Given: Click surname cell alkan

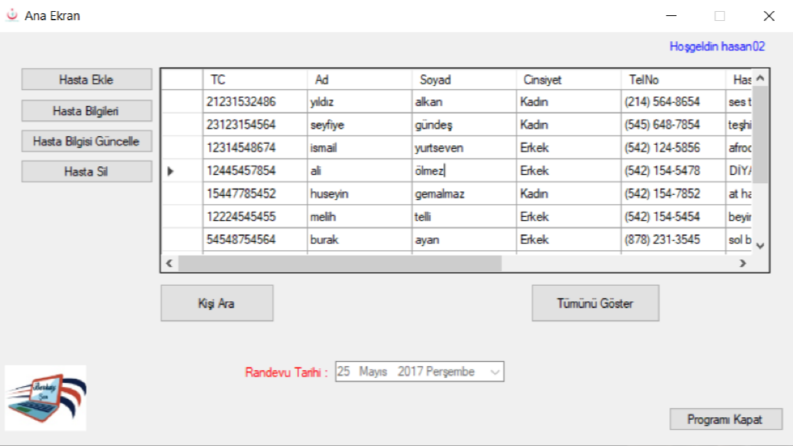Looking at the screenshot, I should tap(464, 102).
